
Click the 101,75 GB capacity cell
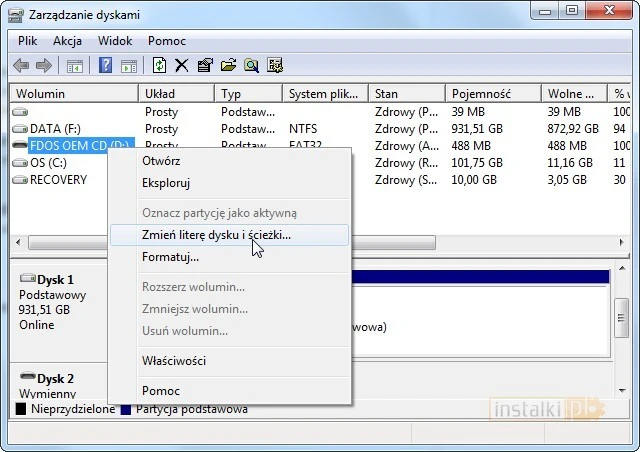[x=477, y=163]
